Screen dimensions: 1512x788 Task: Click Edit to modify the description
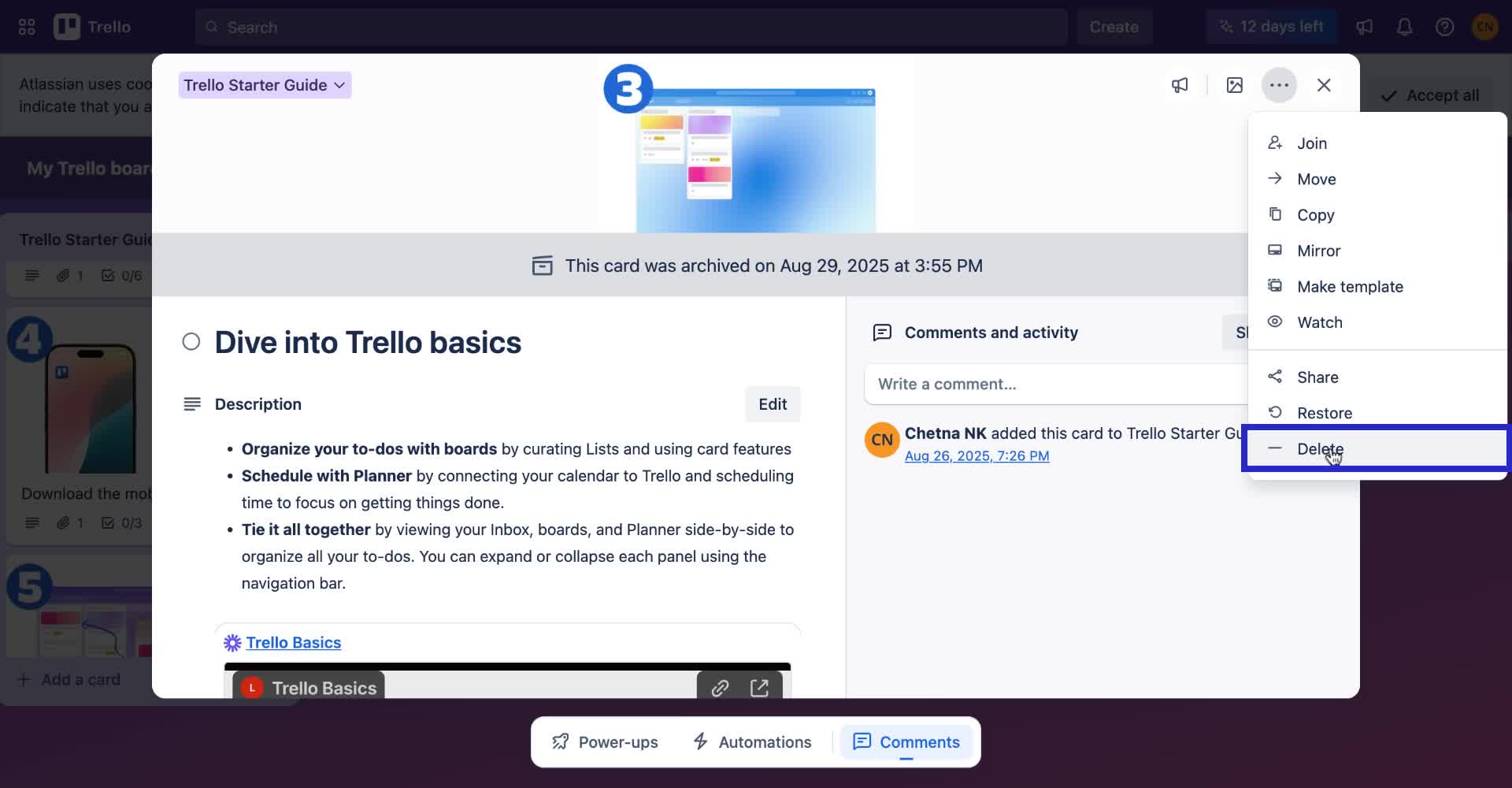point(773,403)
